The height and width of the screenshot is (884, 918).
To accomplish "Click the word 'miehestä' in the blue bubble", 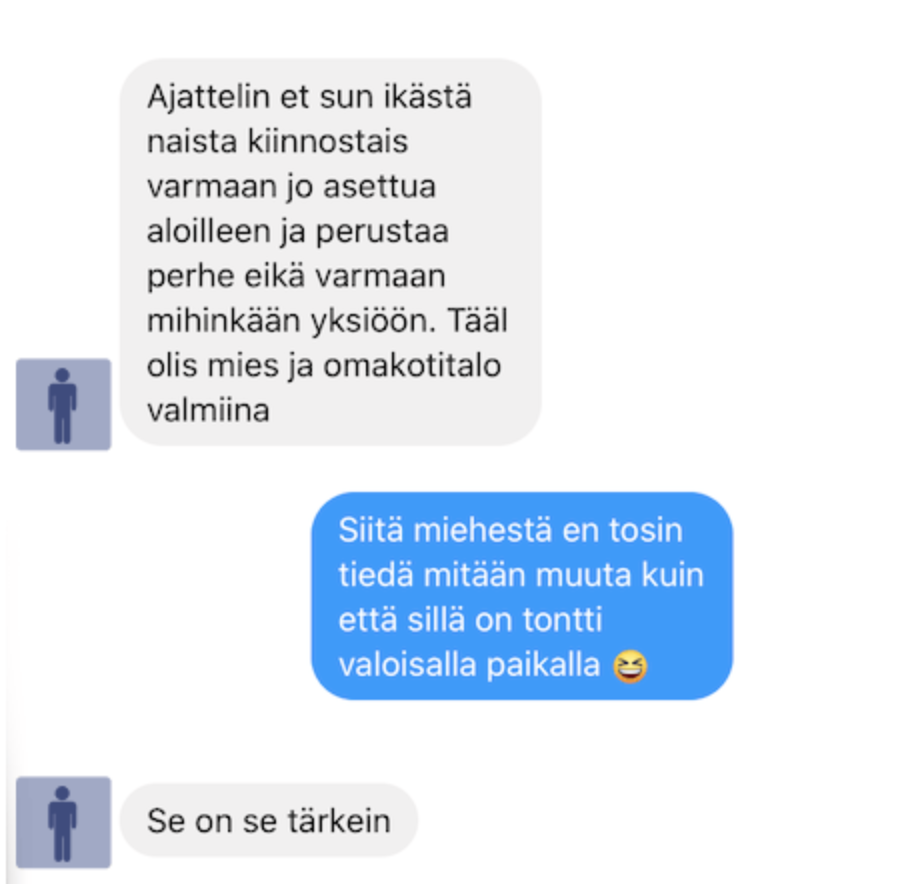I will point(483,530).
